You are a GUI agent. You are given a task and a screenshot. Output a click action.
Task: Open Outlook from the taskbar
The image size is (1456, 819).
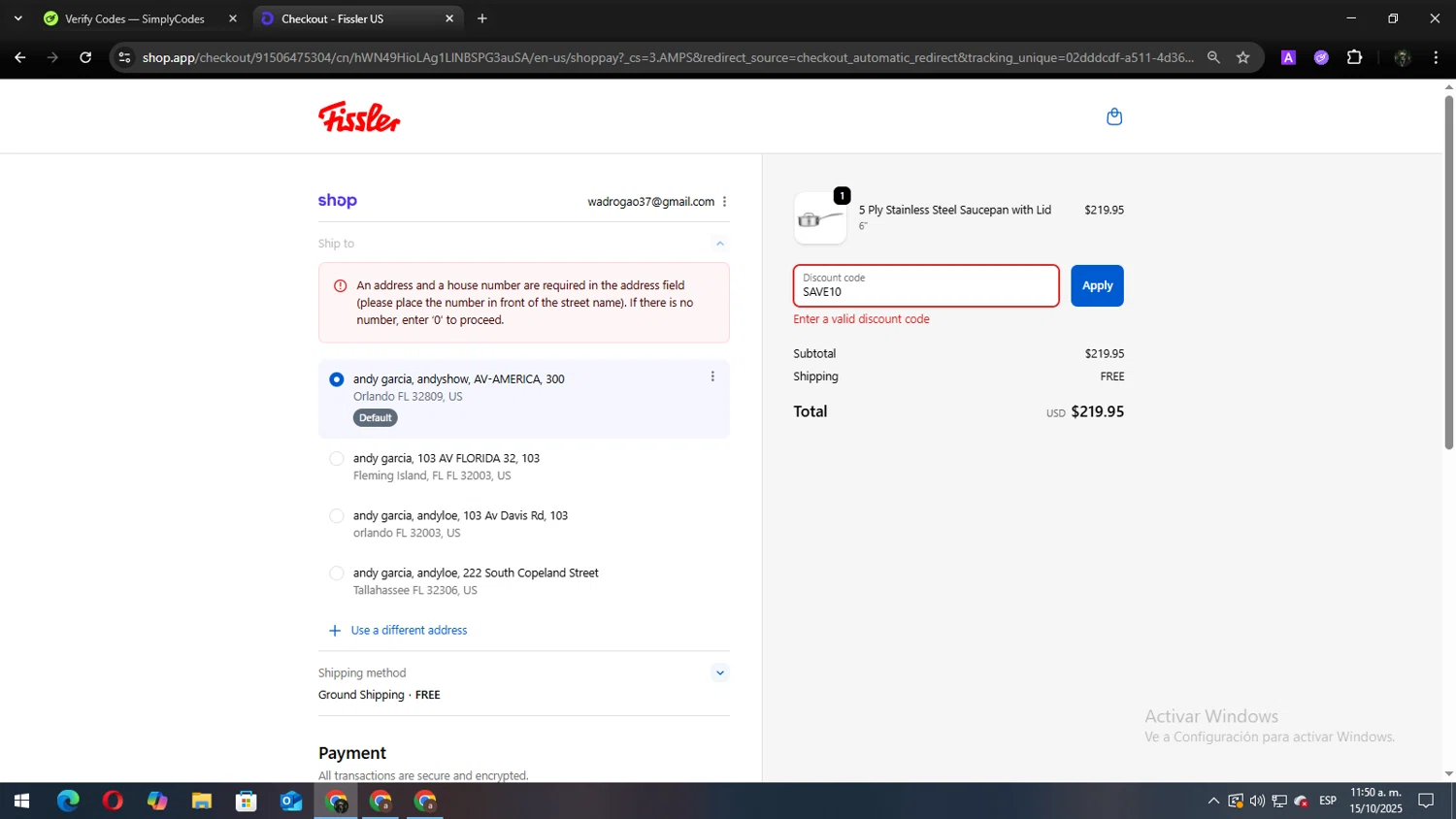coord(291,801)
